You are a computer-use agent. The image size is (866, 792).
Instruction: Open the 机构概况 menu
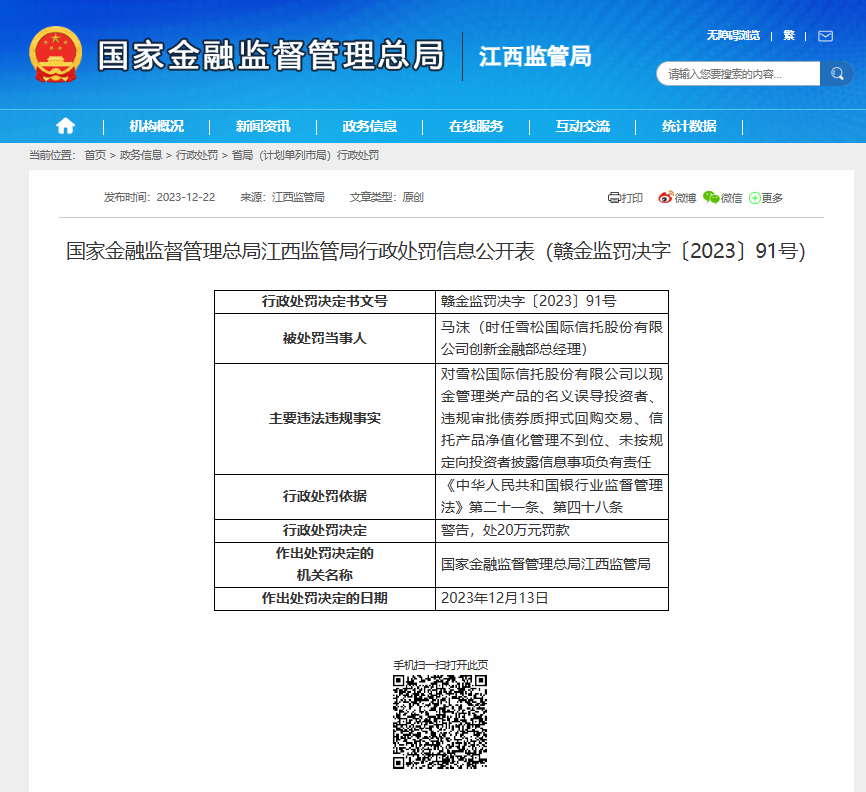tap(156, 126)
